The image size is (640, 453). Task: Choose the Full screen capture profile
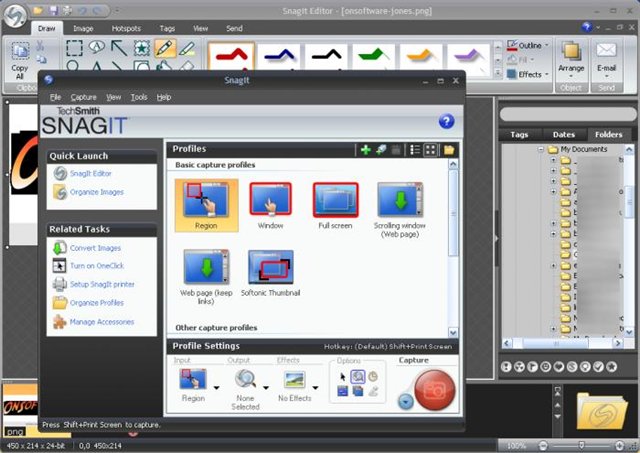pyautogui.click(x=335, y=205)
